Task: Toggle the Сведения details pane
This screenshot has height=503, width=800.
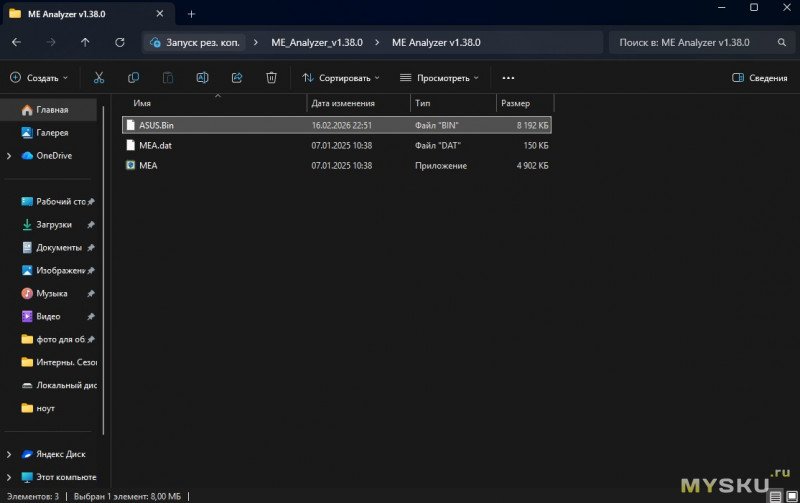Action: tap(759, 77)
